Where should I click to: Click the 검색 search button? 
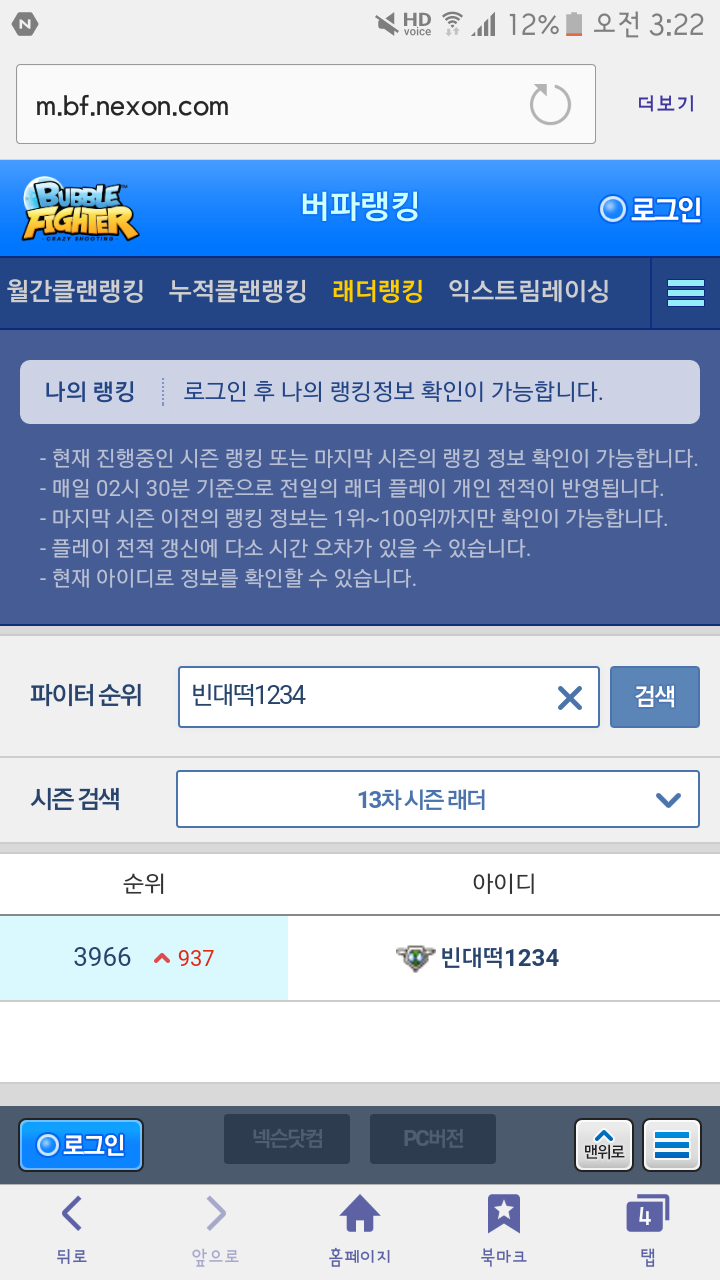655,697
